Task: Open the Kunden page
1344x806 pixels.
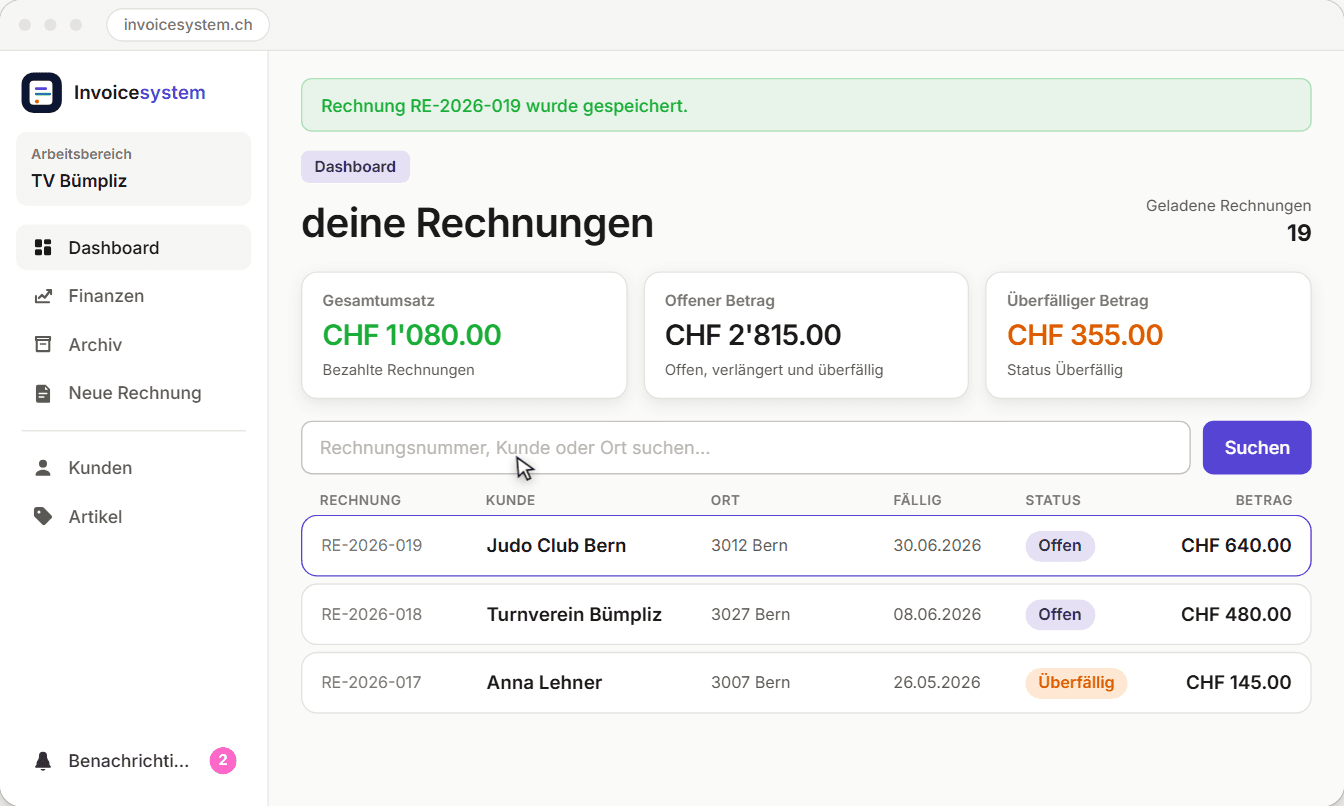Action: coord(134,468)
